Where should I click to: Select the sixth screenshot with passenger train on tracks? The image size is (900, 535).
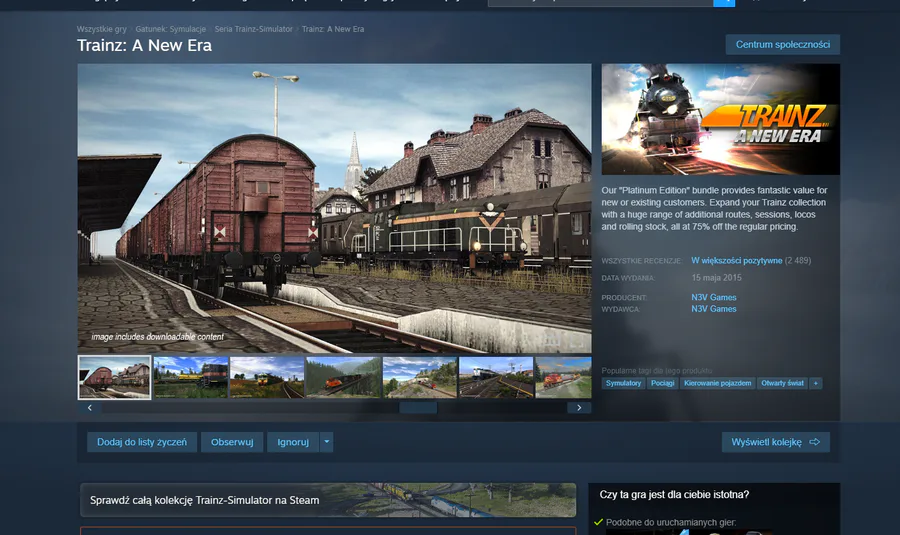point(496,377)
